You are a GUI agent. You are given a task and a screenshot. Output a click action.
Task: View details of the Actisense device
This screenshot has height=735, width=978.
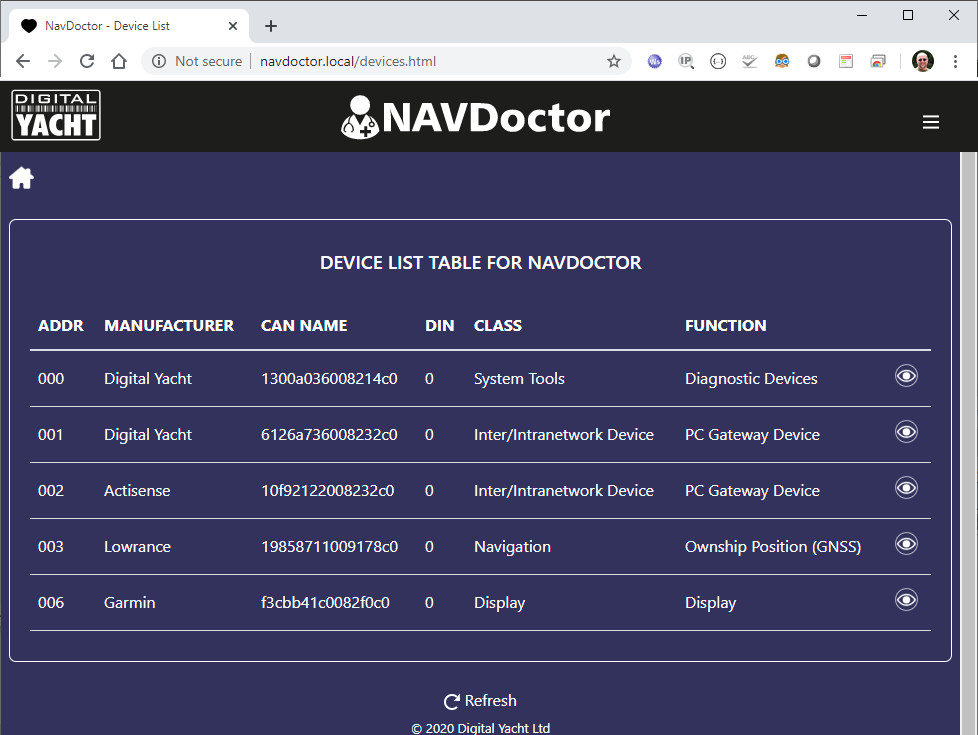click(x=905, y=488)
